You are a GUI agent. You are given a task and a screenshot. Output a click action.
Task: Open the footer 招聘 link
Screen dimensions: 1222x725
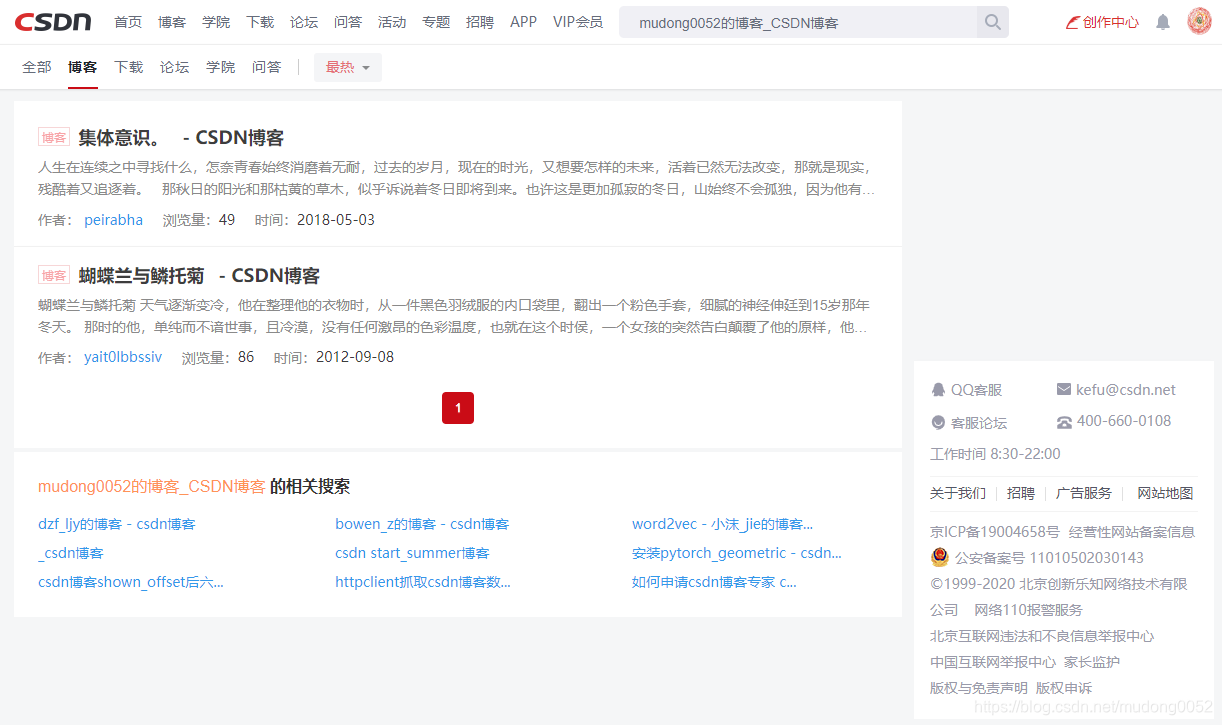point(1021,493)
